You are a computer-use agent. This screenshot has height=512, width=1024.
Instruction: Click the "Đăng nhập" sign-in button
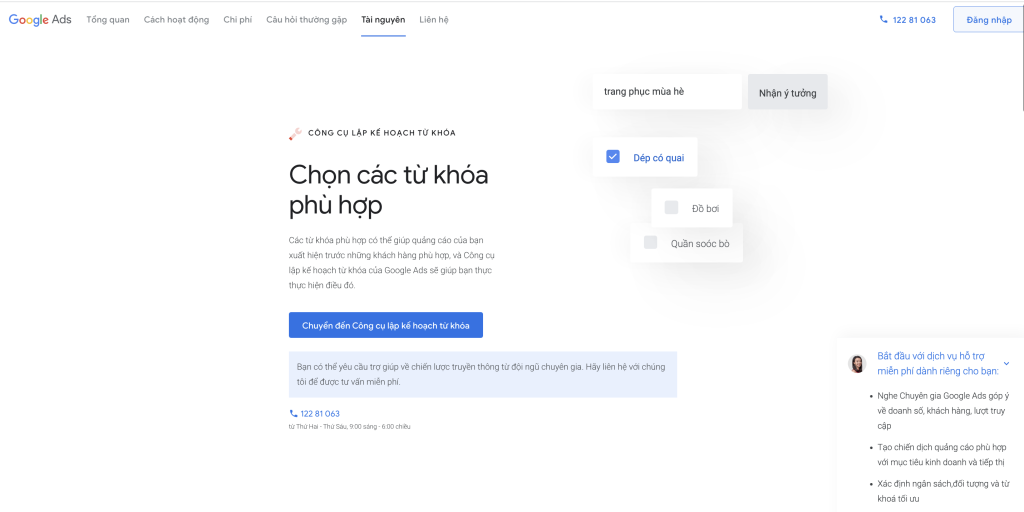[988, 20]
